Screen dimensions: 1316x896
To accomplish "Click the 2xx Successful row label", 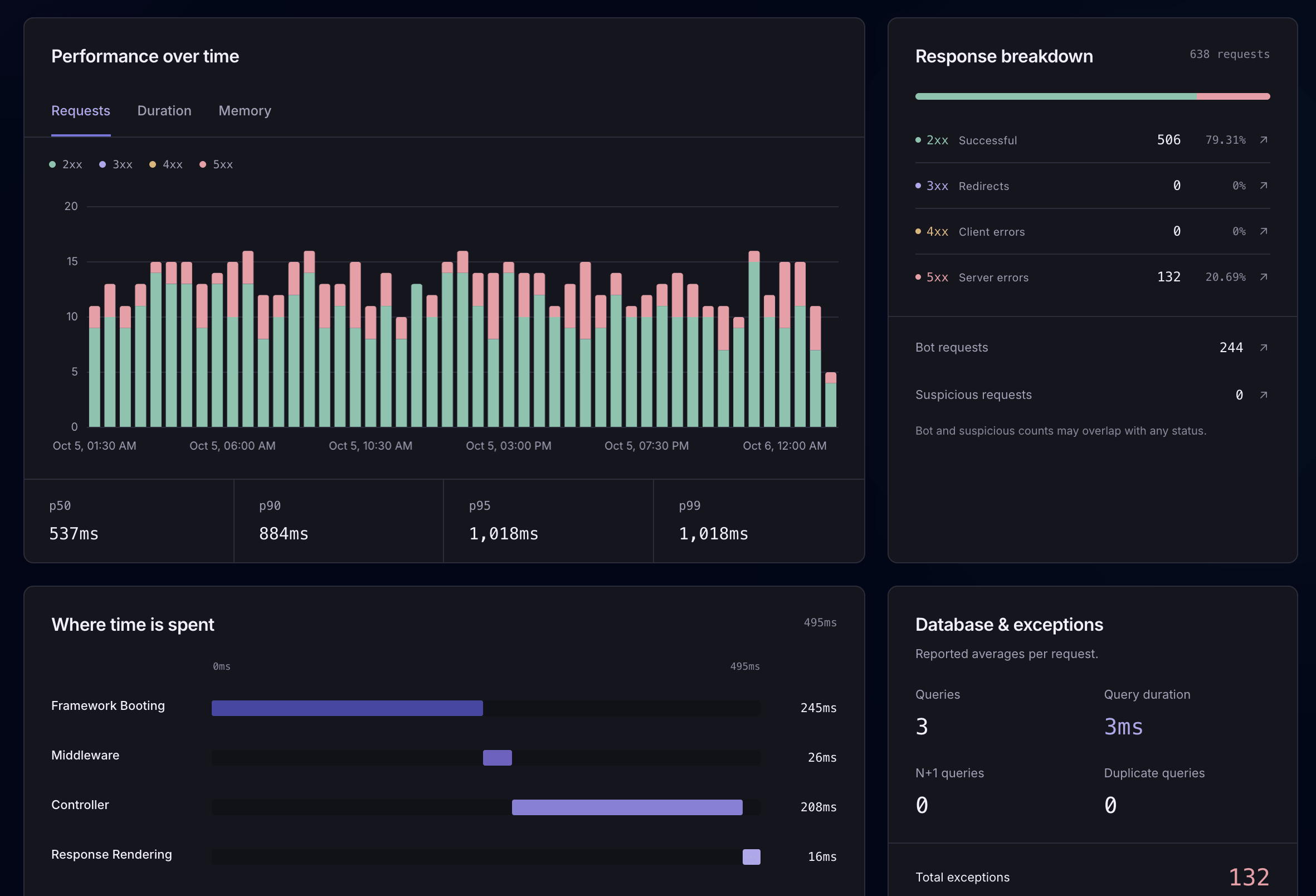I will (966, 140).
